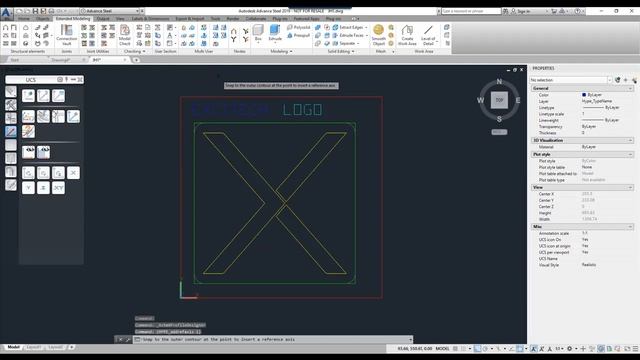Click the second eye view icon in UCS palette
The image size is (640, 360).
[43, 152]
